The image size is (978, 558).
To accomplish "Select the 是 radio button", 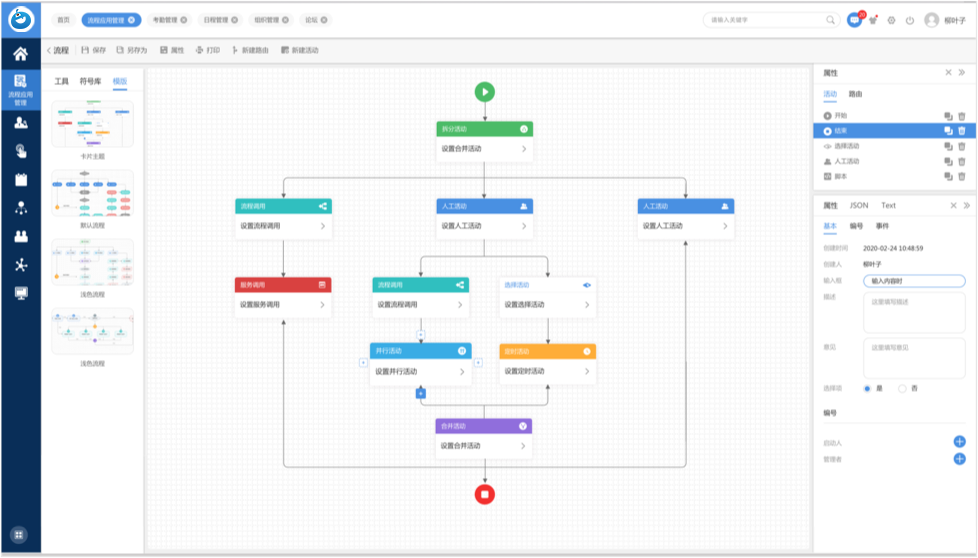I will [x=867, y=388].
